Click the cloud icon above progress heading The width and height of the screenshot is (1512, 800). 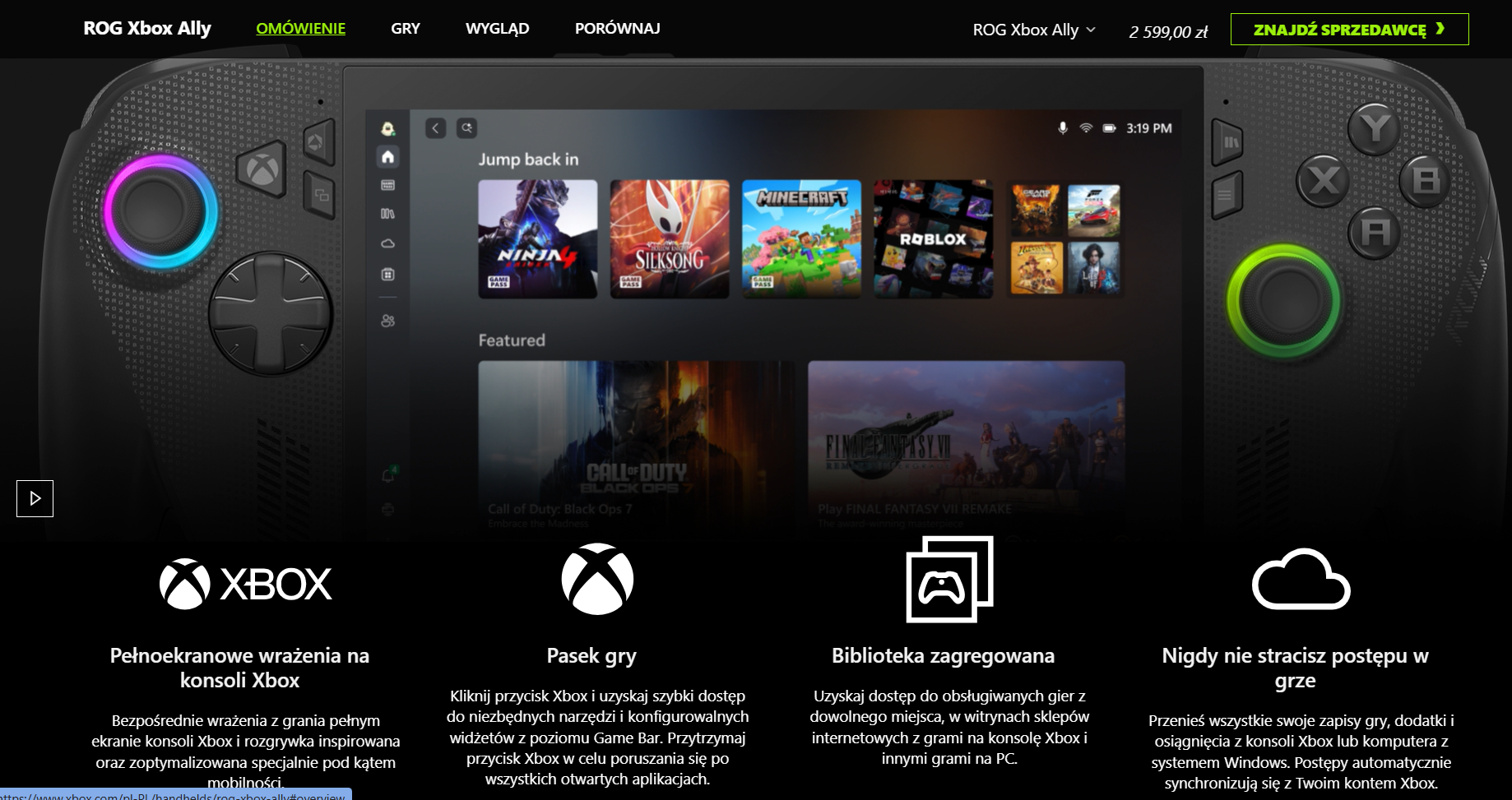[1301, 579]
